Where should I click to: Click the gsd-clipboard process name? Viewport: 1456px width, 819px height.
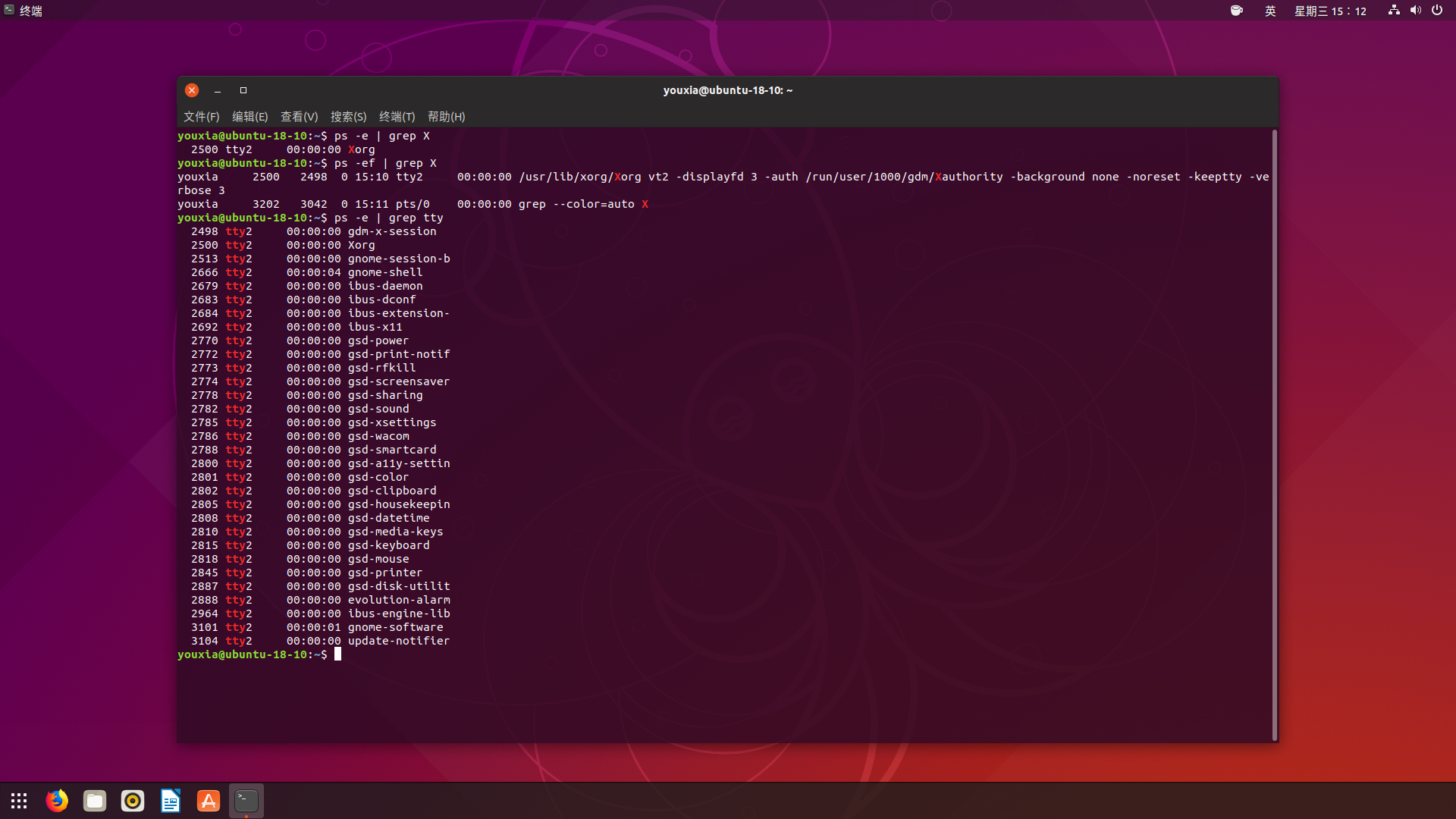point(392,491)
